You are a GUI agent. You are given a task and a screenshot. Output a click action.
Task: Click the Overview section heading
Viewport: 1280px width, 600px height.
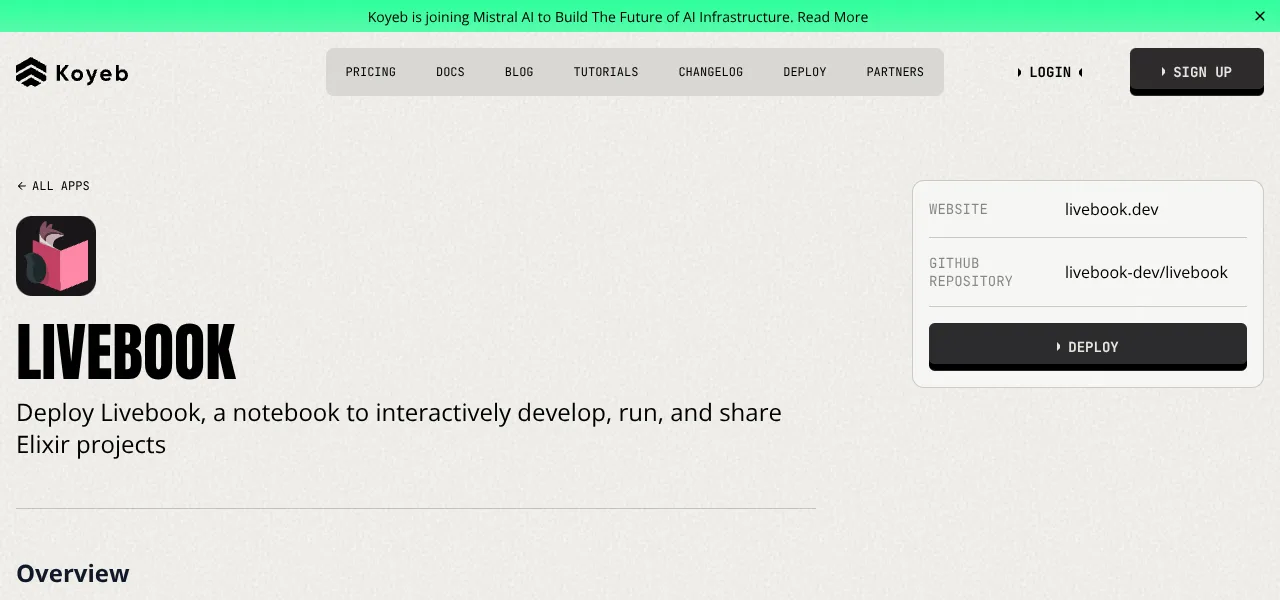tap(73, 573)
